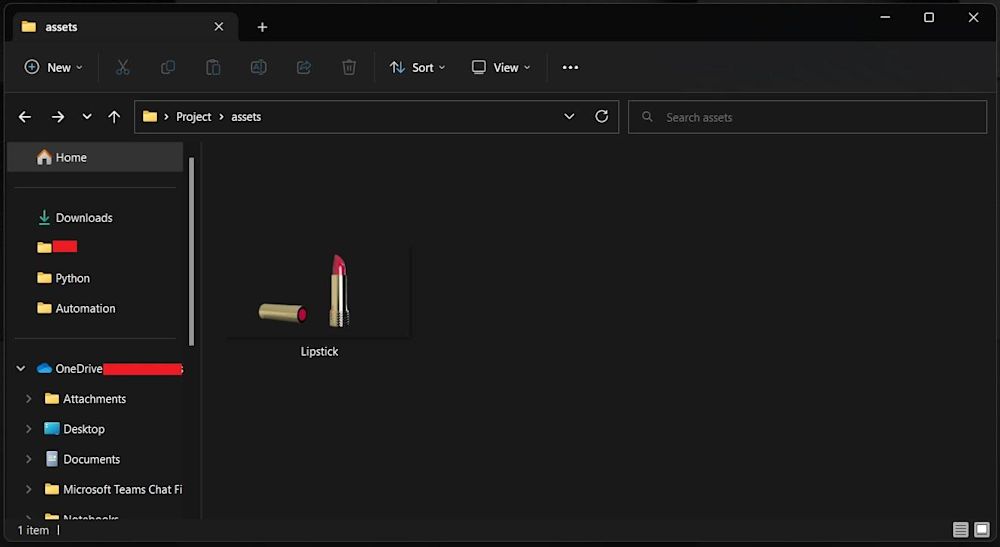1000x547 pixels.
Task: Expand the Microsoft Teams Chat Files node
Action: pyautogui.click(x=28, y=489)
